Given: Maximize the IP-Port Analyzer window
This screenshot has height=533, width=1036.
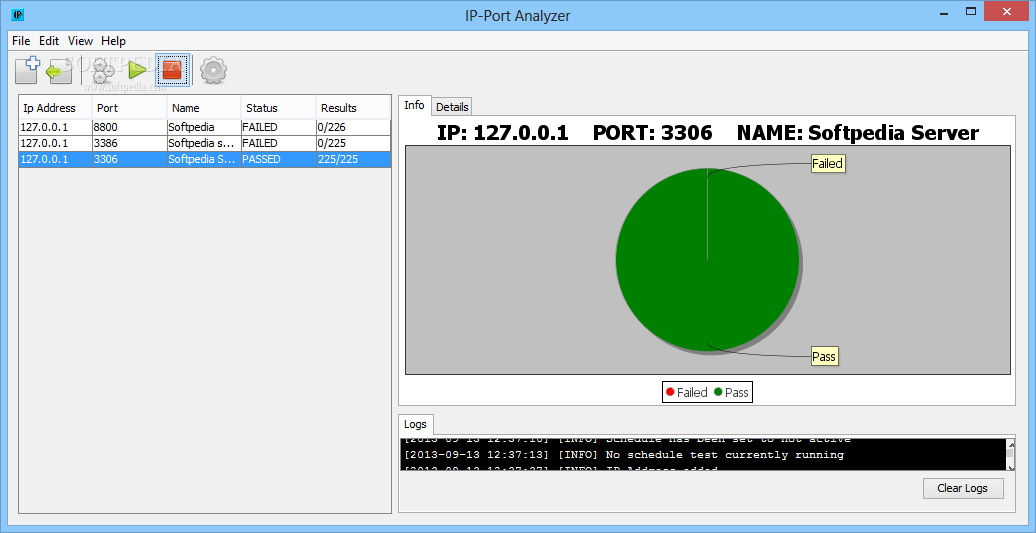Looking at the screenshot, I should tap(971, 11).
